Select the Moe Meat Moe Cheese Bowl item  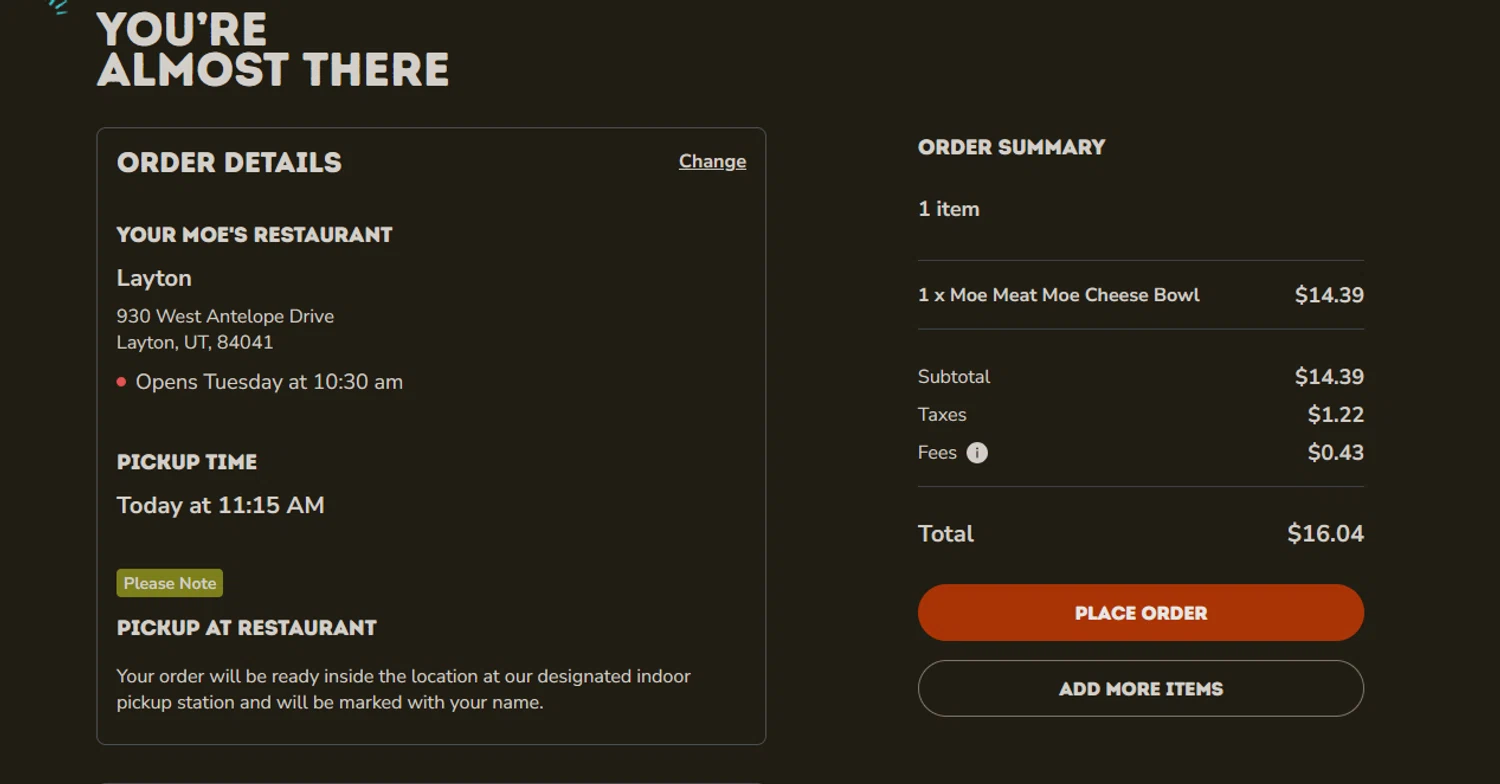pos(1058,295)
